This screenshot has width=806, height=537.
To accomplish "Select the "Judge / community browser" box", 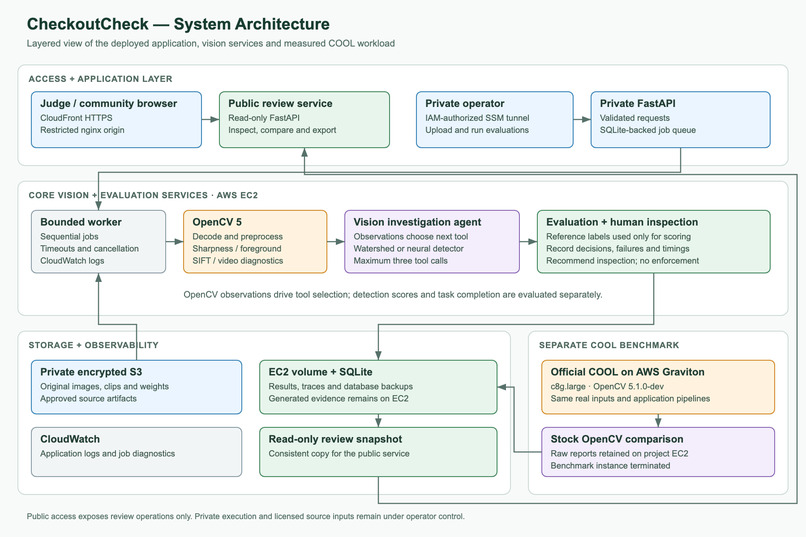I will click(116, 120).
